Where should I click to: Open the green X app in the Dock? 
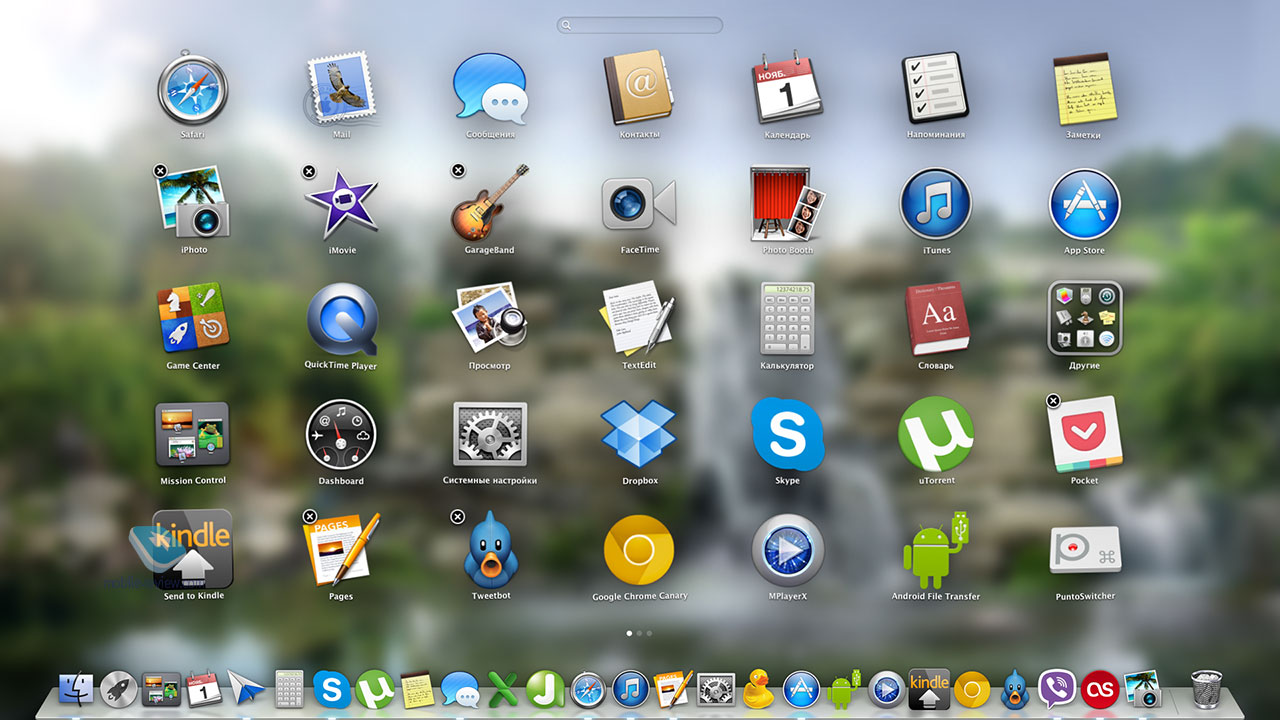point(502,689)
